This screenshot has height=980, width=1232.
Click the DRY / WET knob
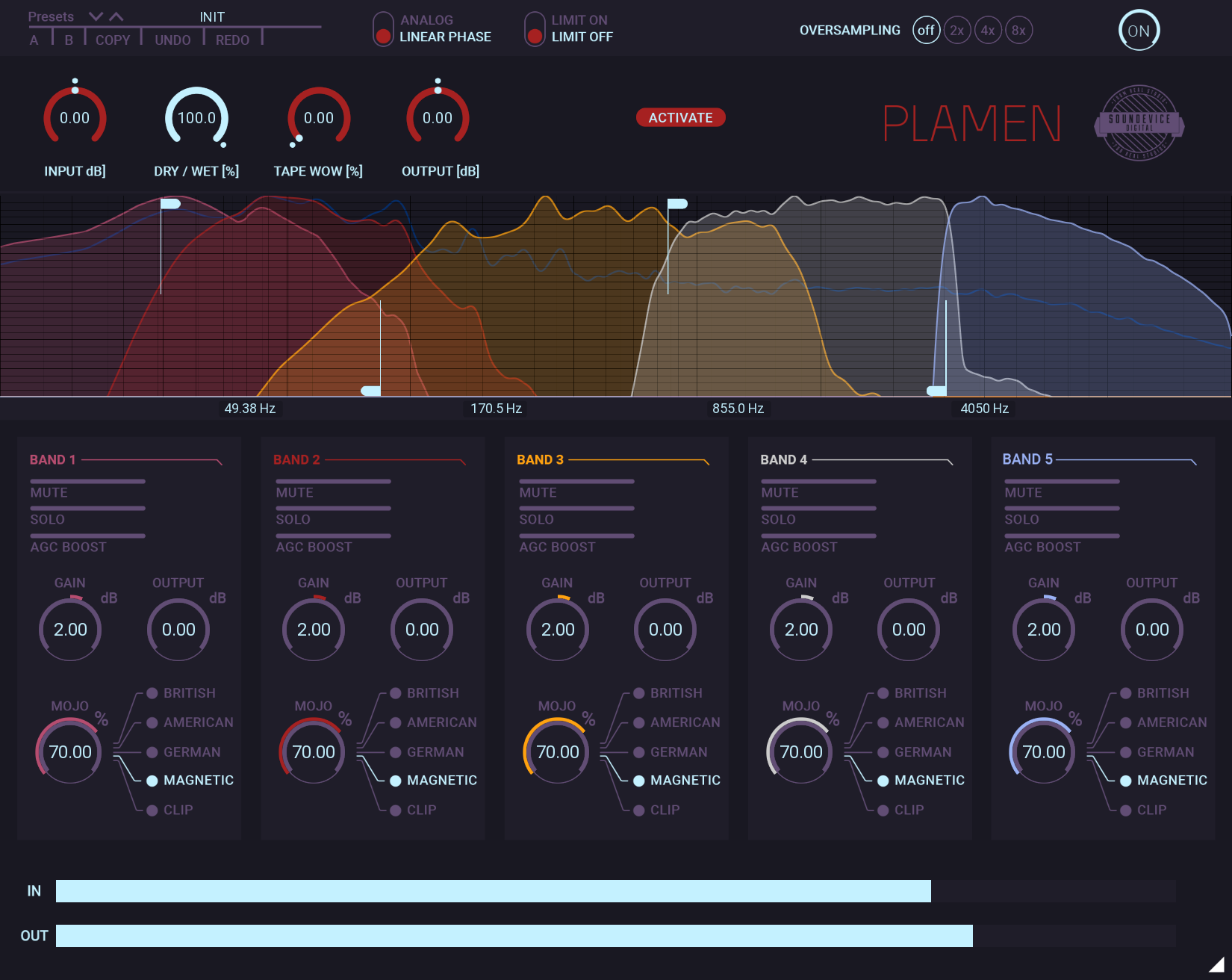(x=196, y=118)
